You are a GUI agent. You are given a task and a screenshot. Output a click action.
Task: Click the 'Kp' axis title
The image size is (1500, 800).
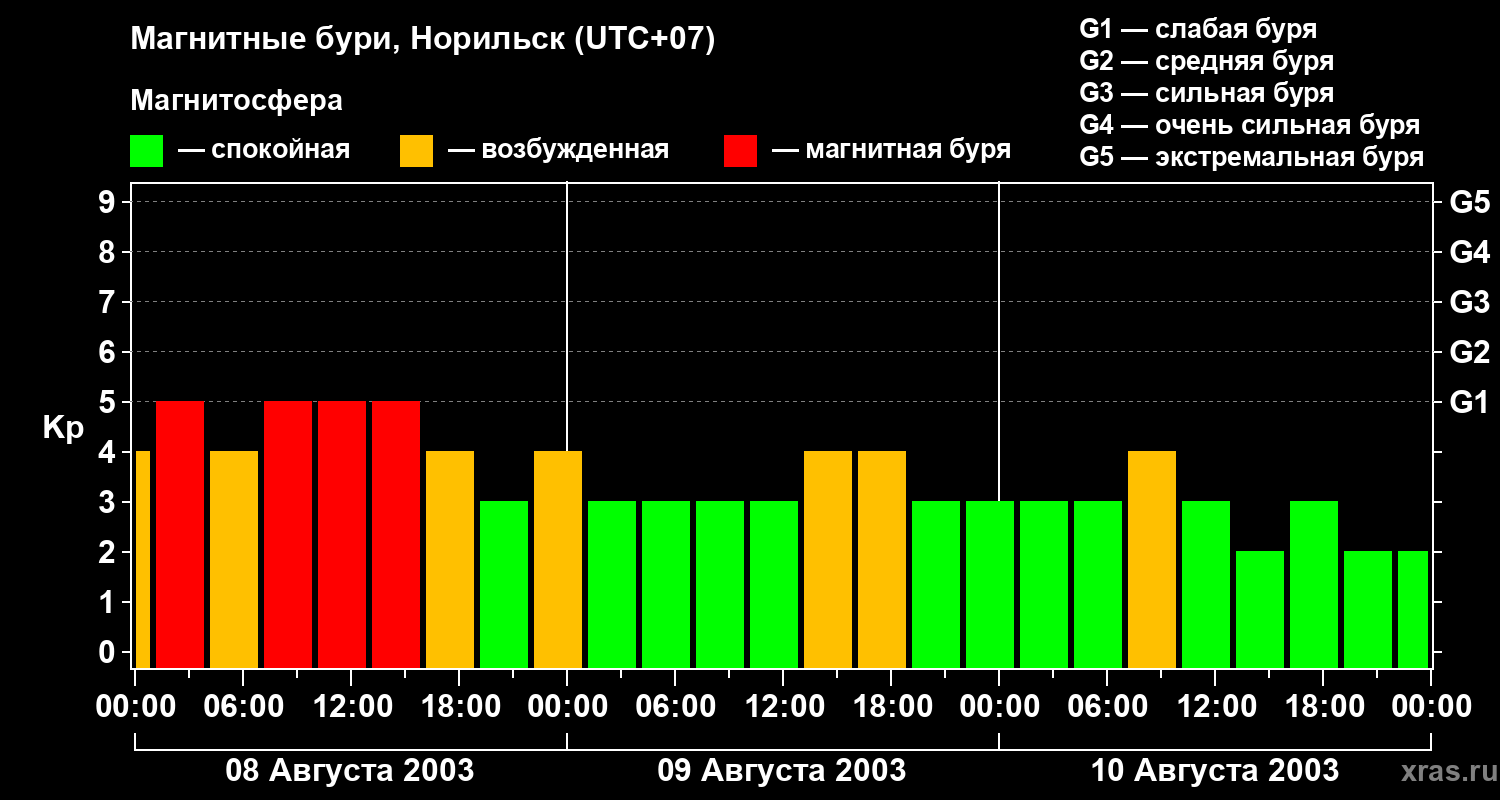click(x=63, y=428)
